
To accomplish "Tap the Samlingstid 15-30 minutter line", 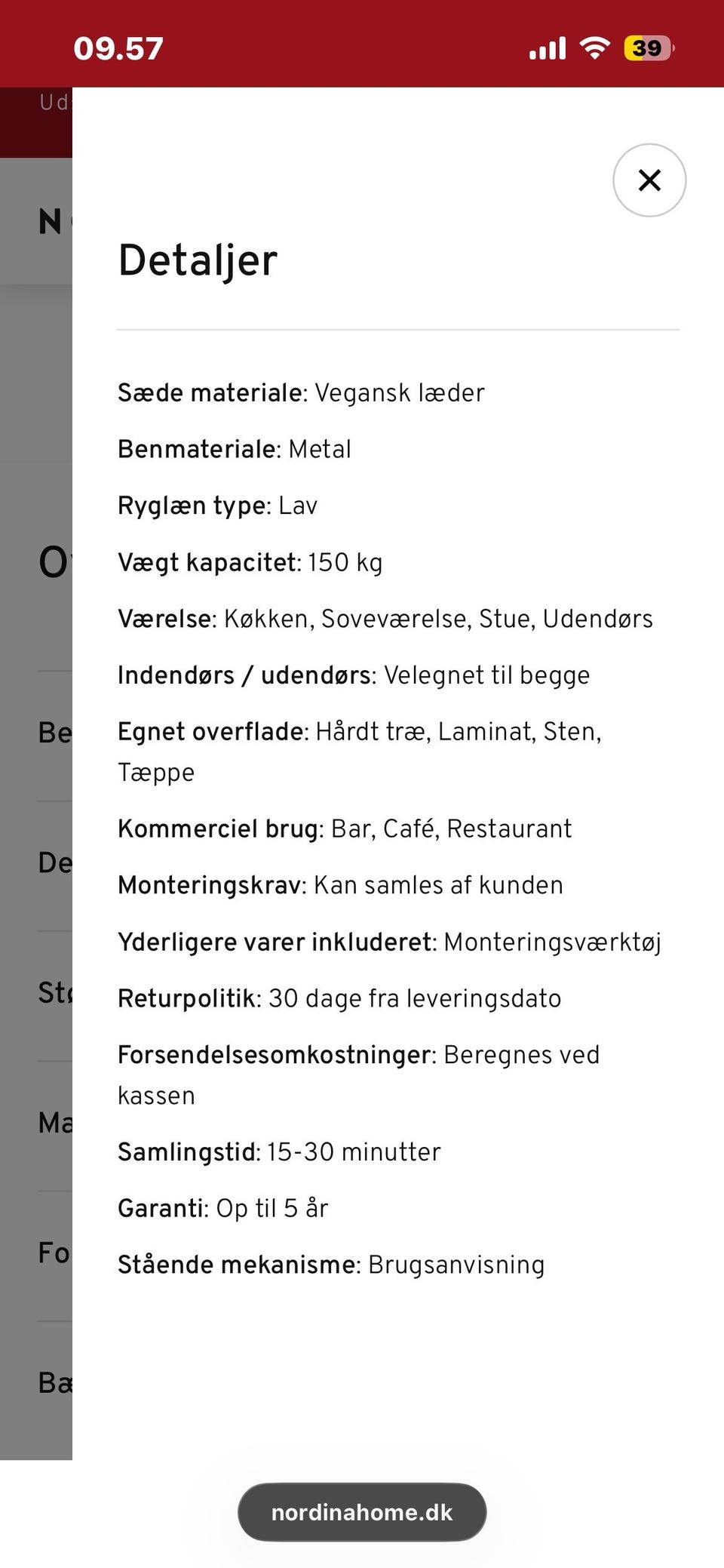I will click(279, 1152).
